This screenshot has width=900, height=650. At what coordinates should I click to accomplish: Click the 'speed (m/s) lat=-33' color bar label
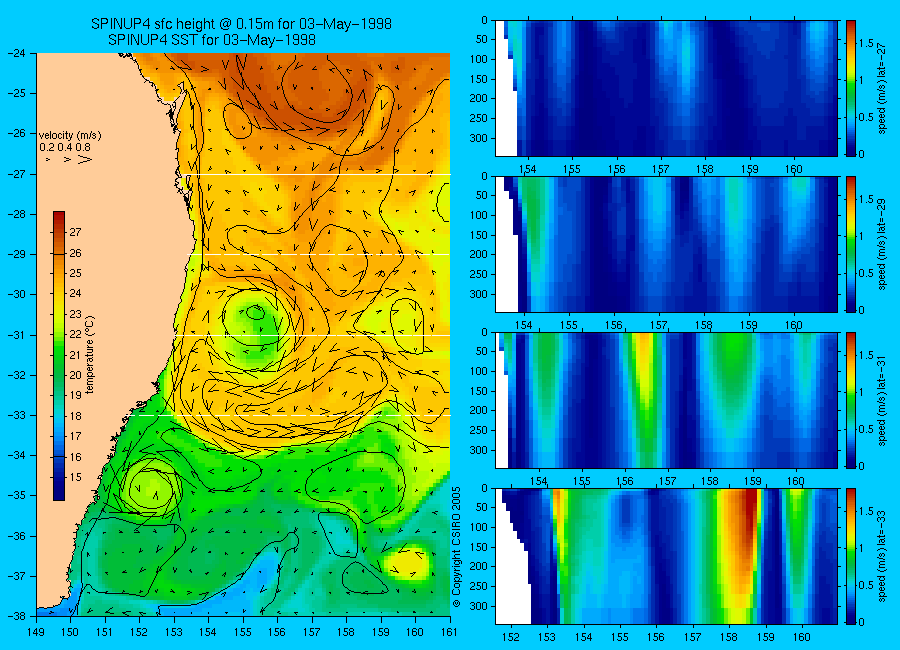click(882, 556)
